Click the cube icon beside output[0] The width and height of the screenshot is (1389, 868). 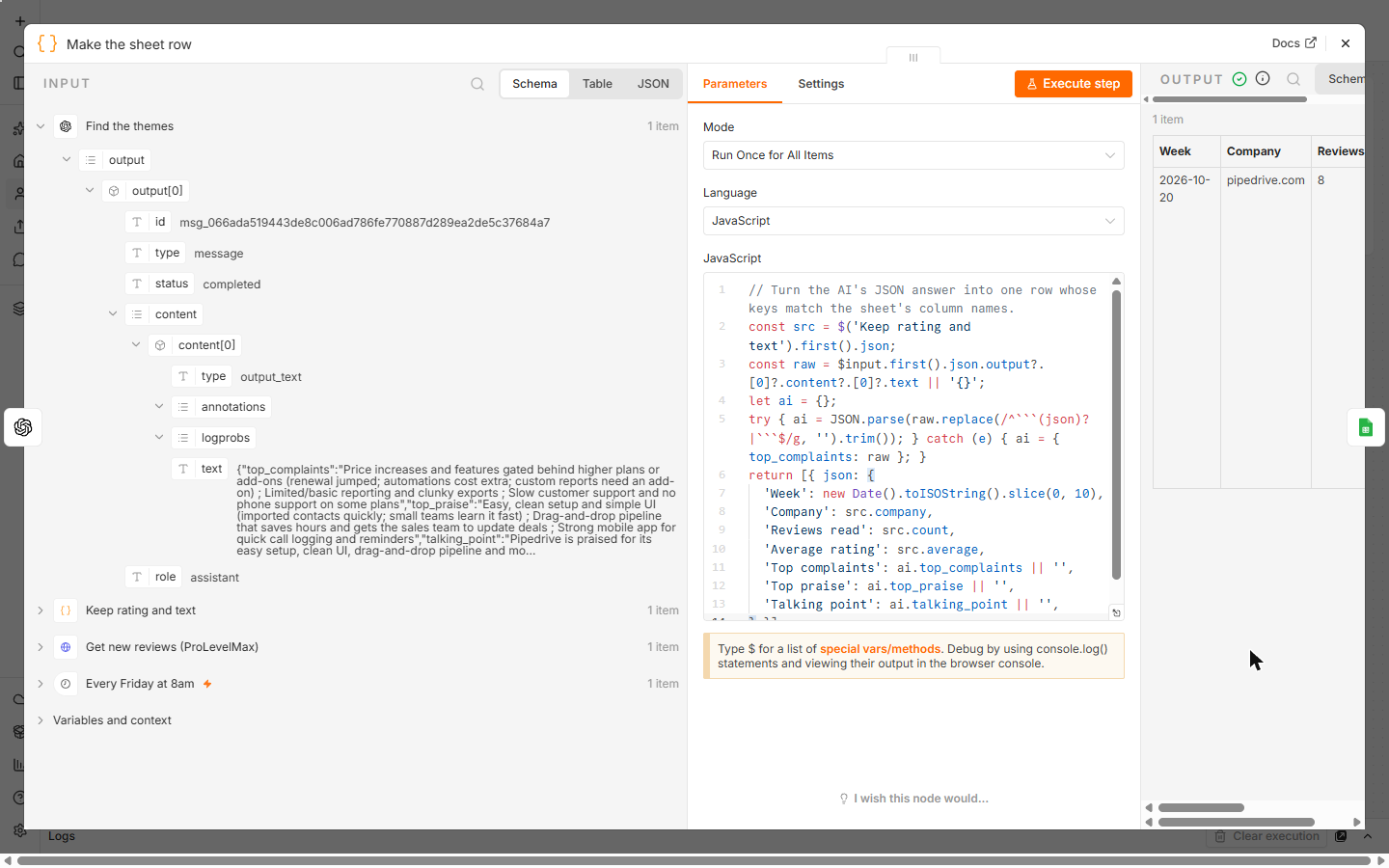pyautogui.click(x=114, y=190)
